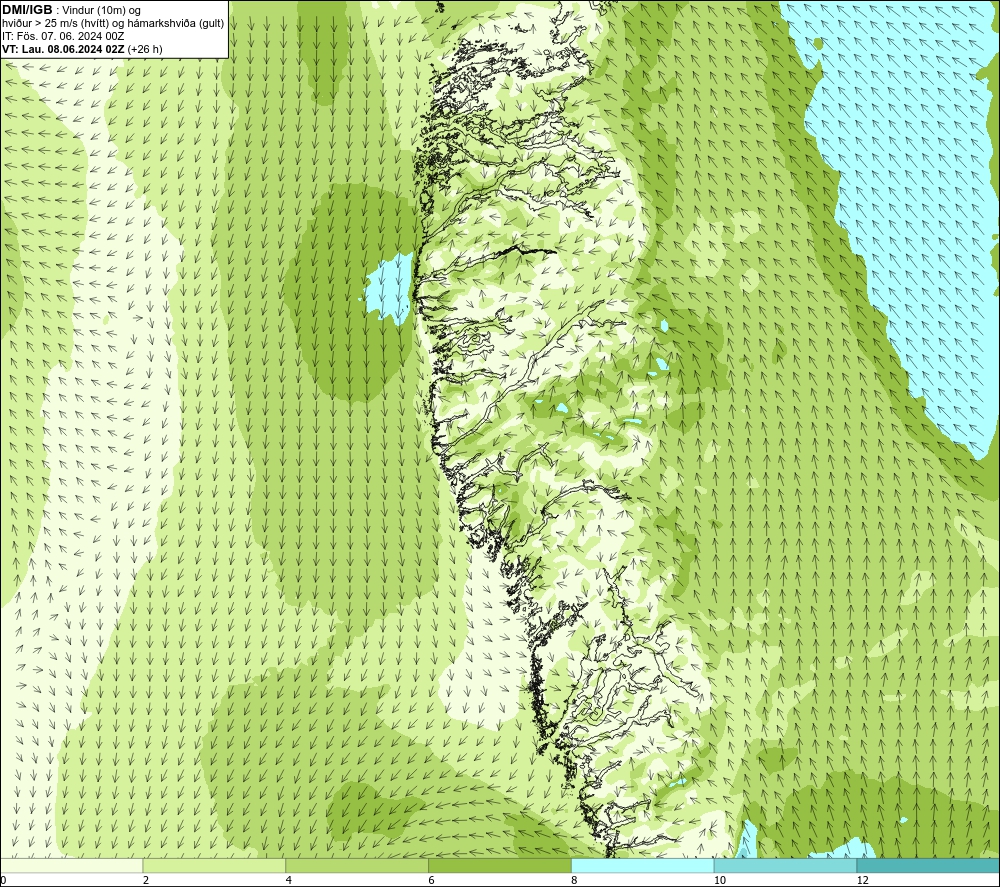The height and width of the screenshot is (887, 1000).
Task: Click the scale label '2'
Action: click(x=146, y=881)
